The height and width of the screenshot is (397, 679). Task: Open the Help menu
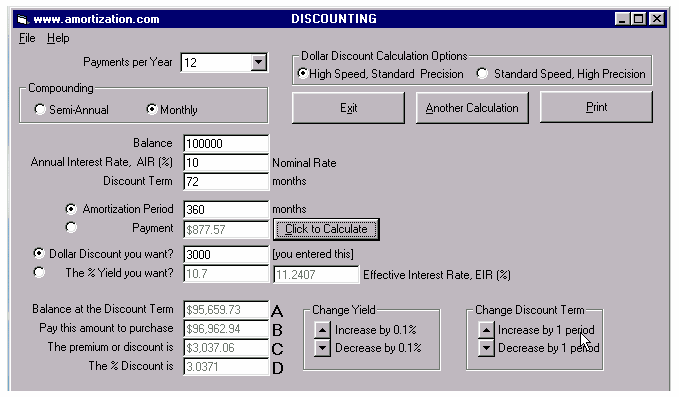click(58, 38)
